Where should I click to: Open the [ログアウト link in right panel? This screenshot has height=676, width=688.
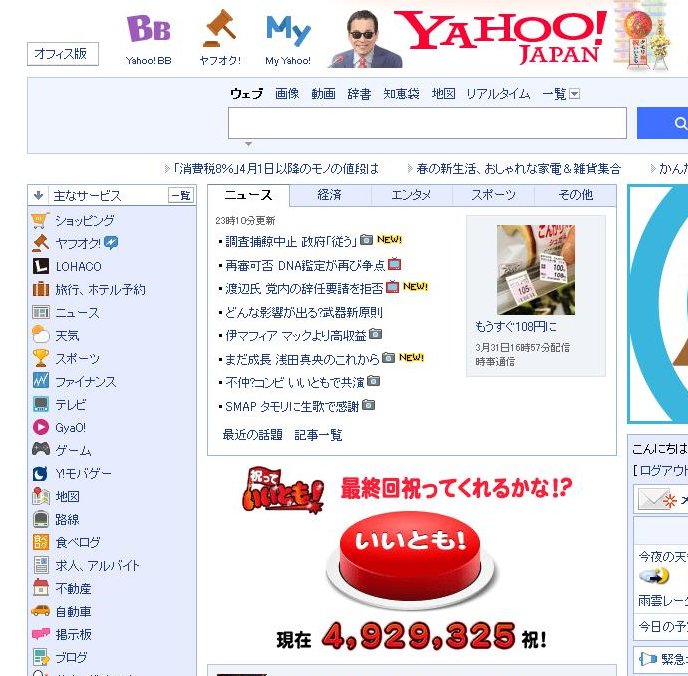tap(660, 471)
